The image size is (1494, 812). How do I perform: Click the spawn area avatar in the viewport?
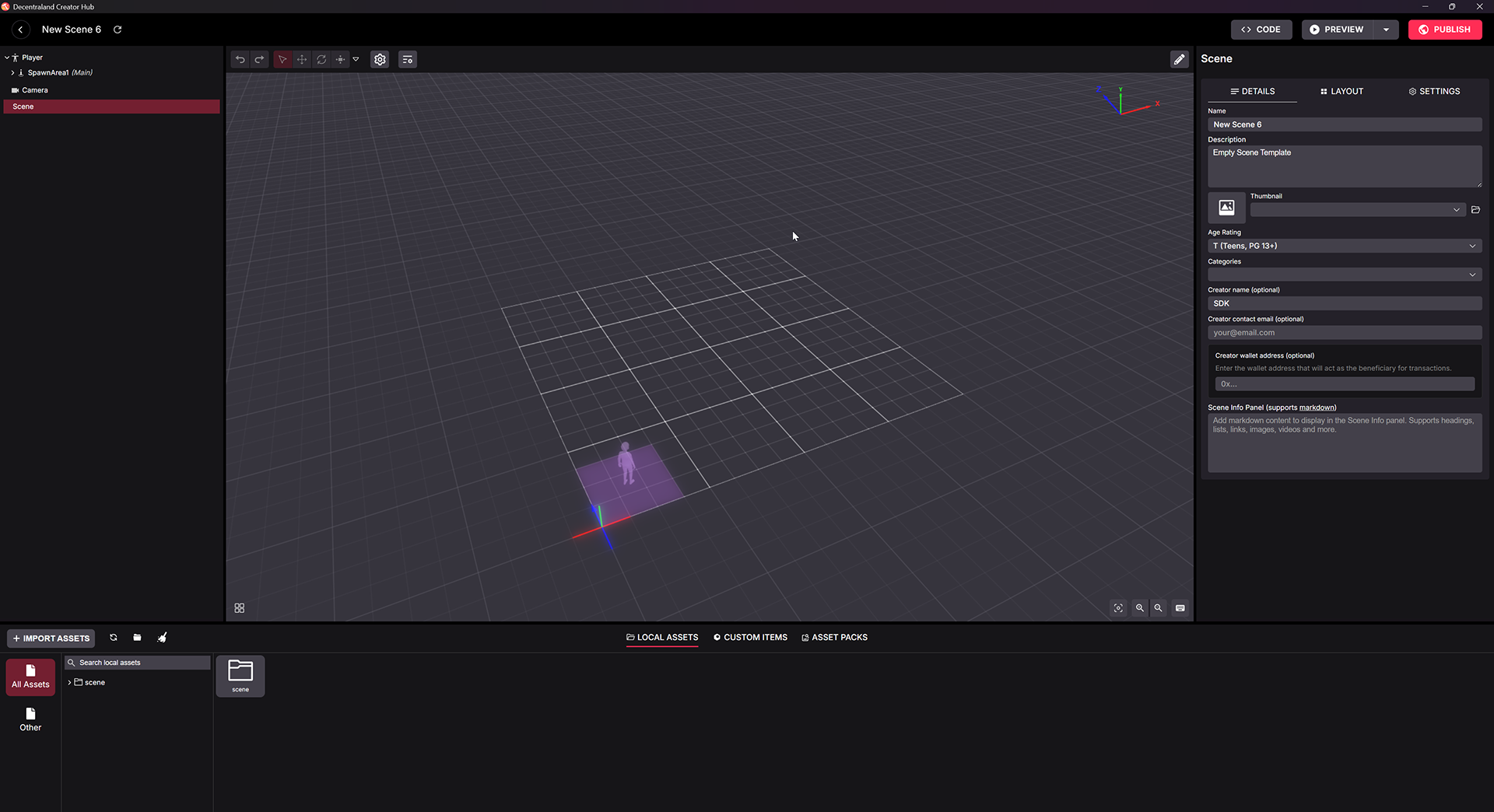pyautogui.click(x=626, y=464)
